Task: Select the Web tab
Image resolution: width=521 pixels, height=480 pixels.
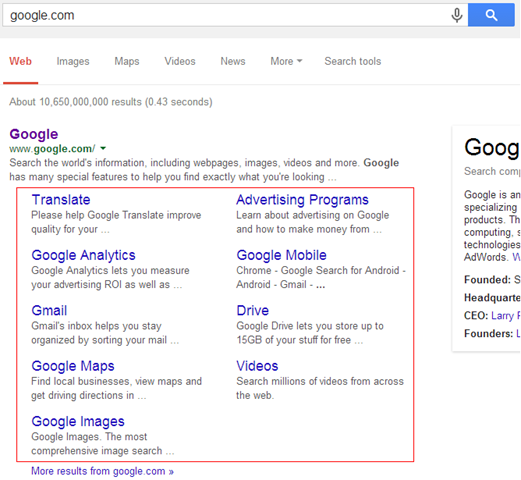Action: (x=20, y=61)
